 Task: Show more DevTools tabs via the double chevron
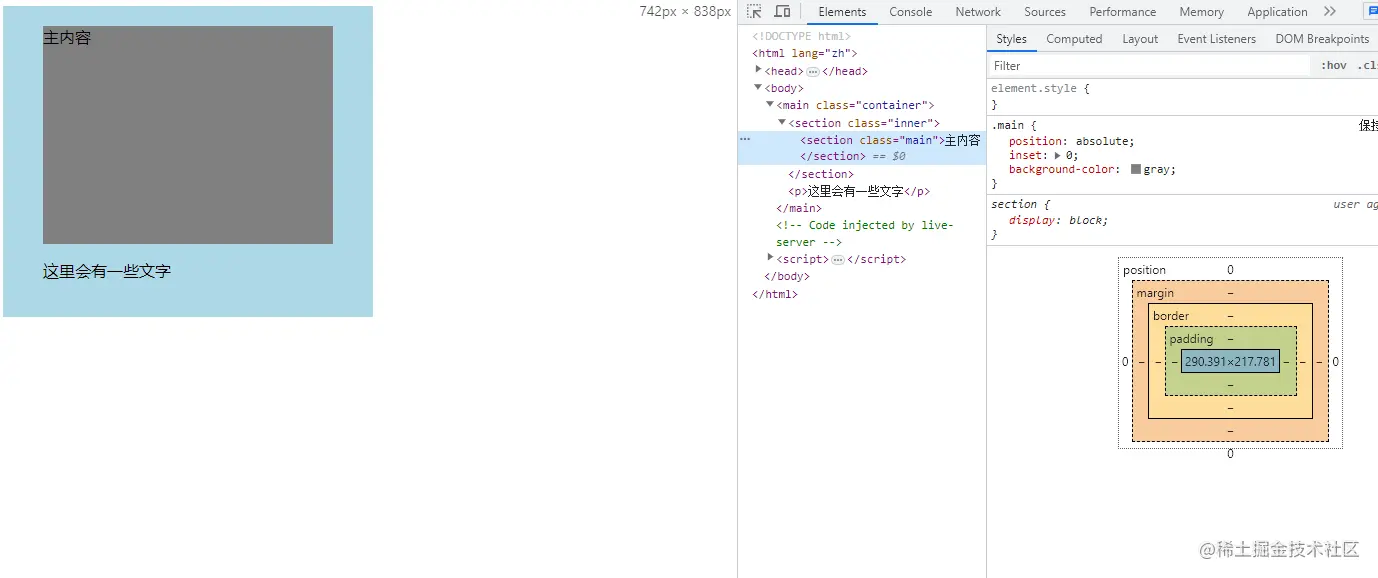1329,12
